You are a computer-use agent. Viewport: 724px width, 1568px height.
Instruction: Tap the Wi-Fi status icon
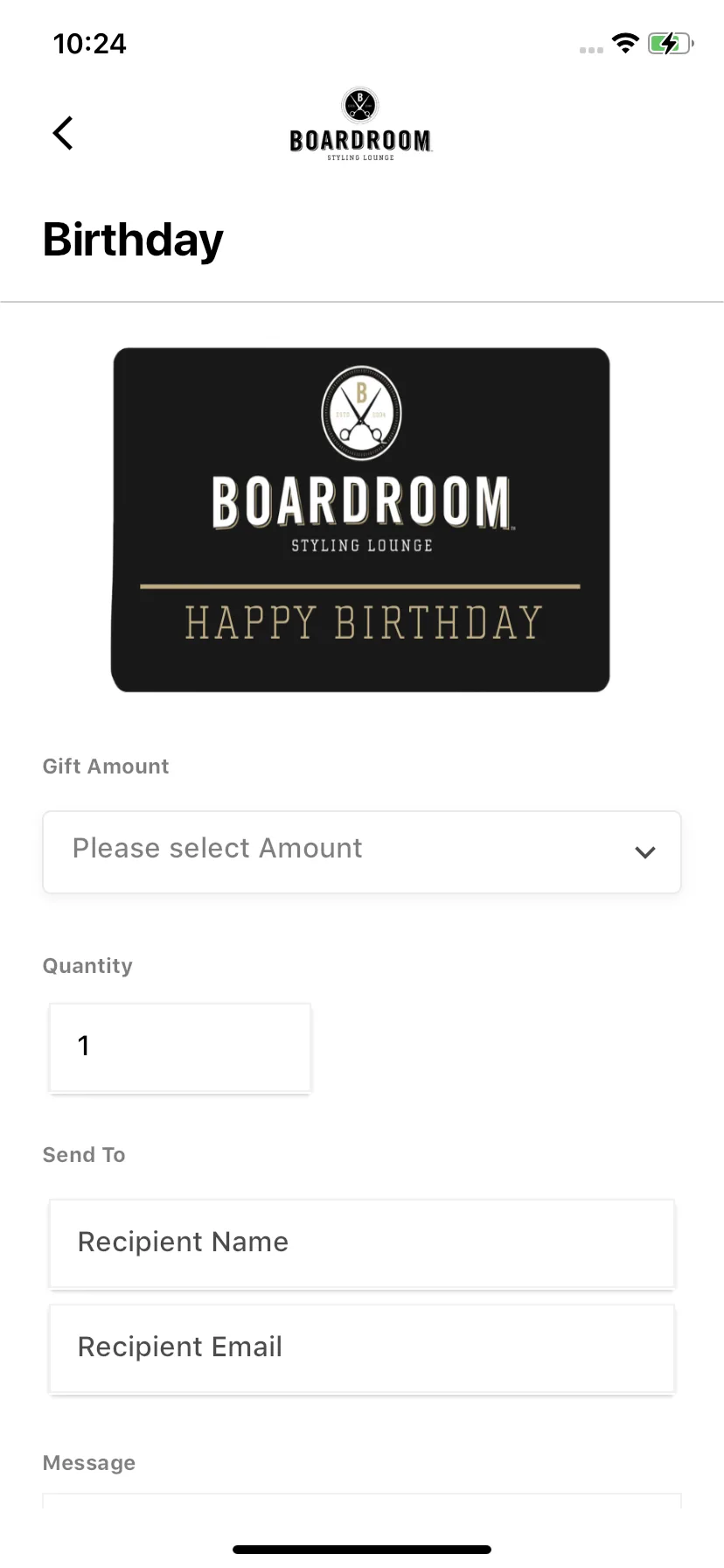(x=625, y=43)
